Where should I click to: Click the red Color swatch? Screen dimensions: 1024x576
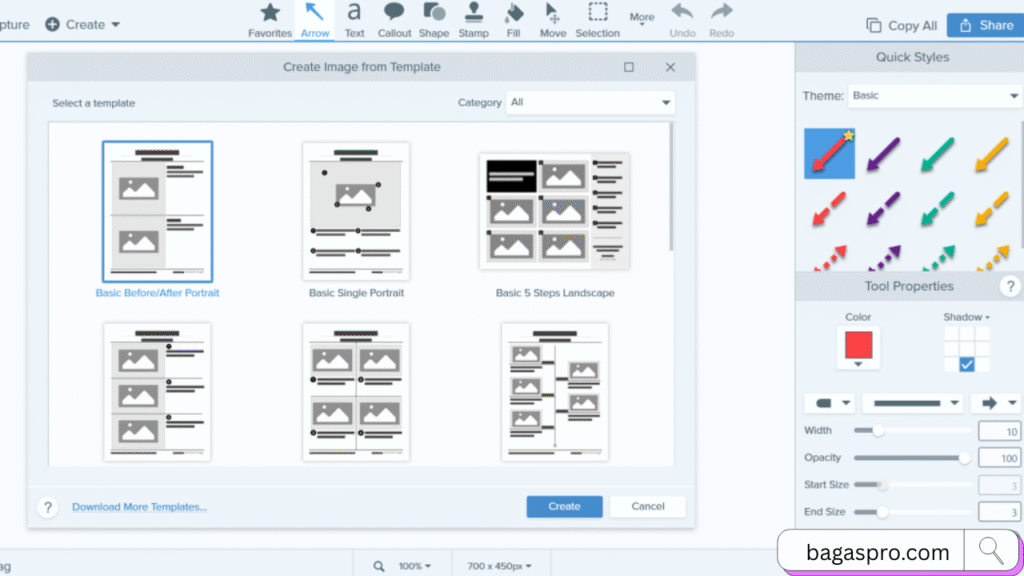pos(858,345)
